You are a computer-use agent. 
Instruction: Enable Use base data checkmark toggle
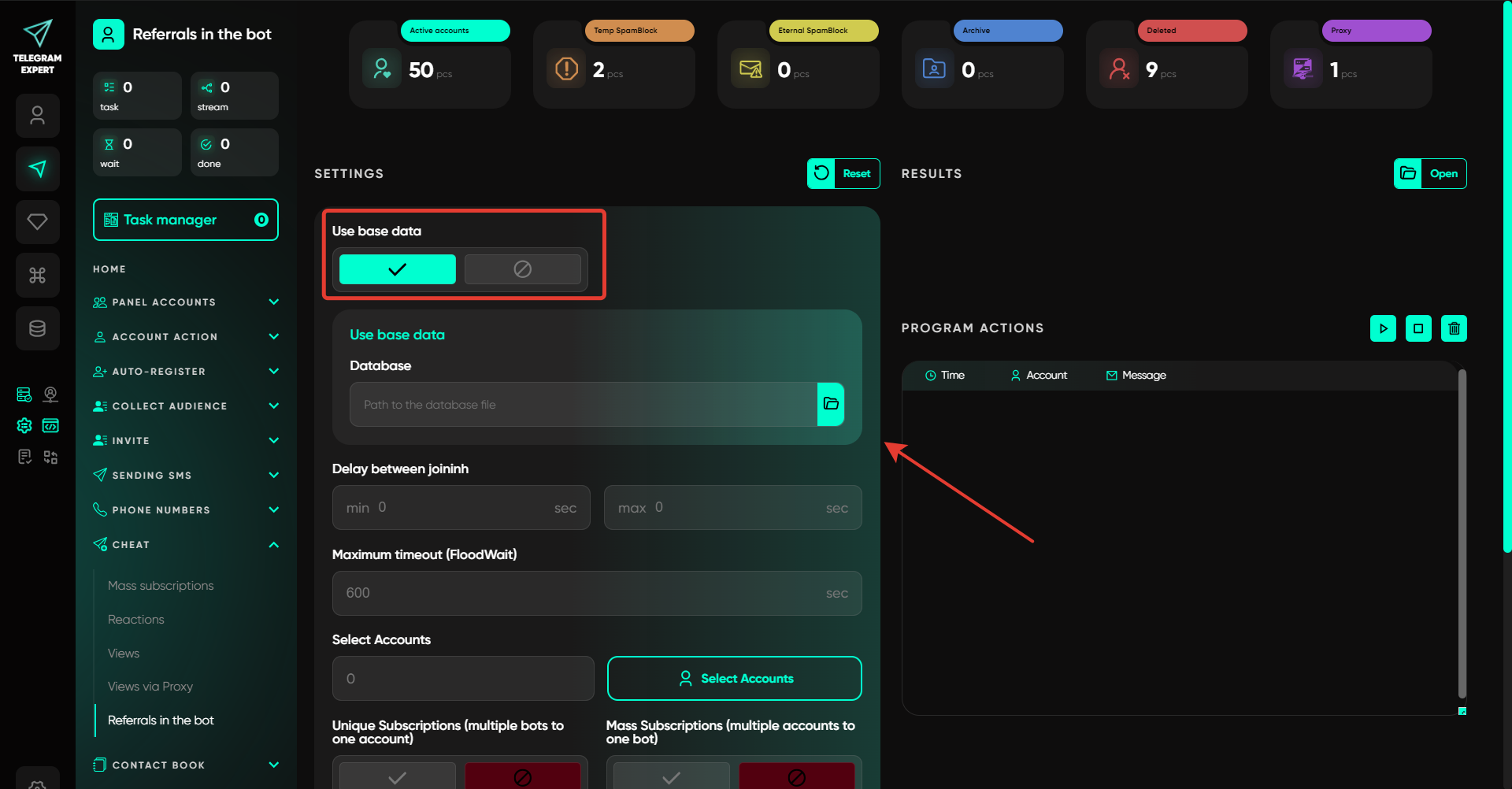click(x=397, y=269)
